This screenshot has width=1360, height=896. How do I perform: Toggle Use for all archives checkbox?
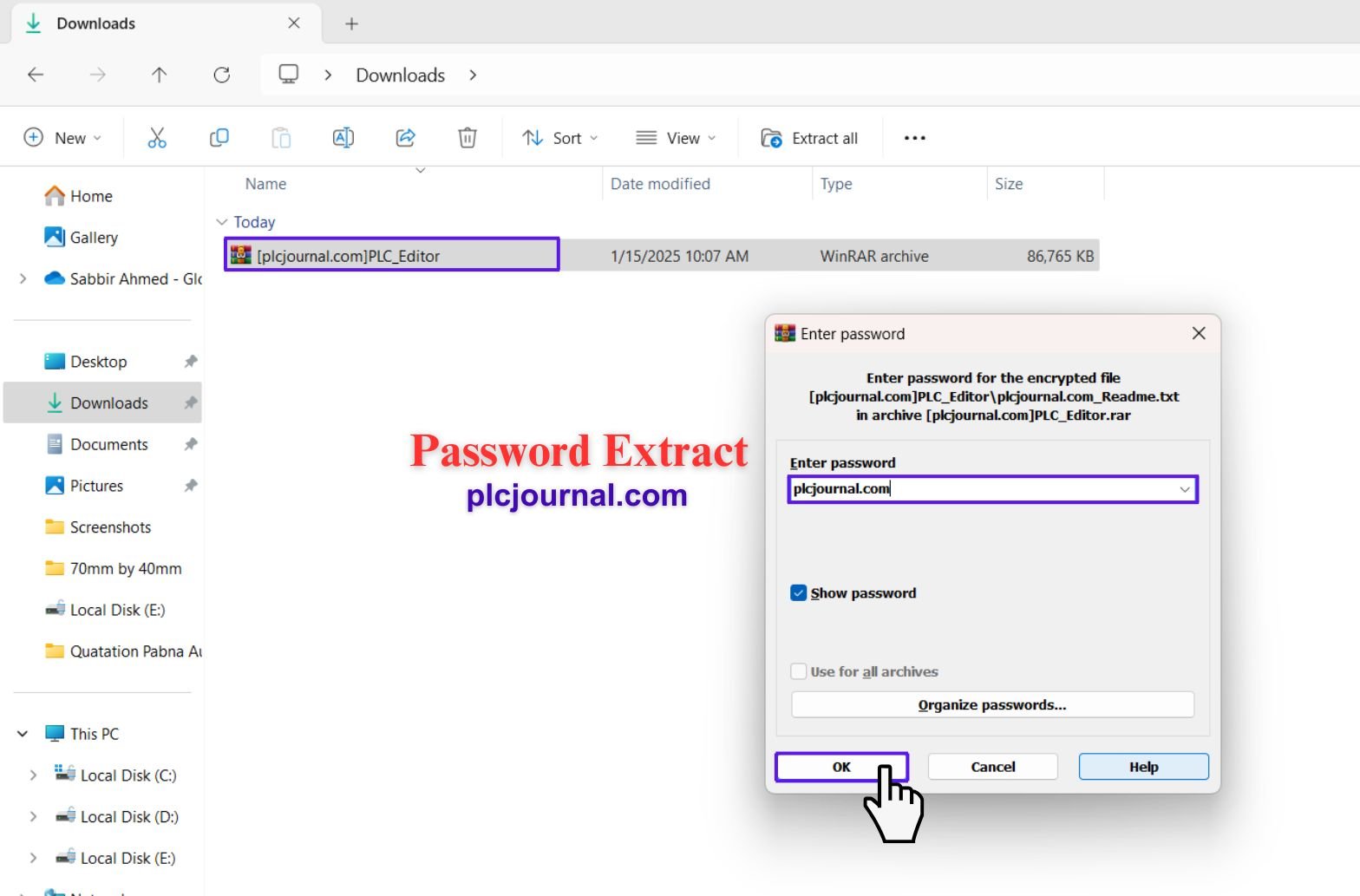tap(799, 671)
